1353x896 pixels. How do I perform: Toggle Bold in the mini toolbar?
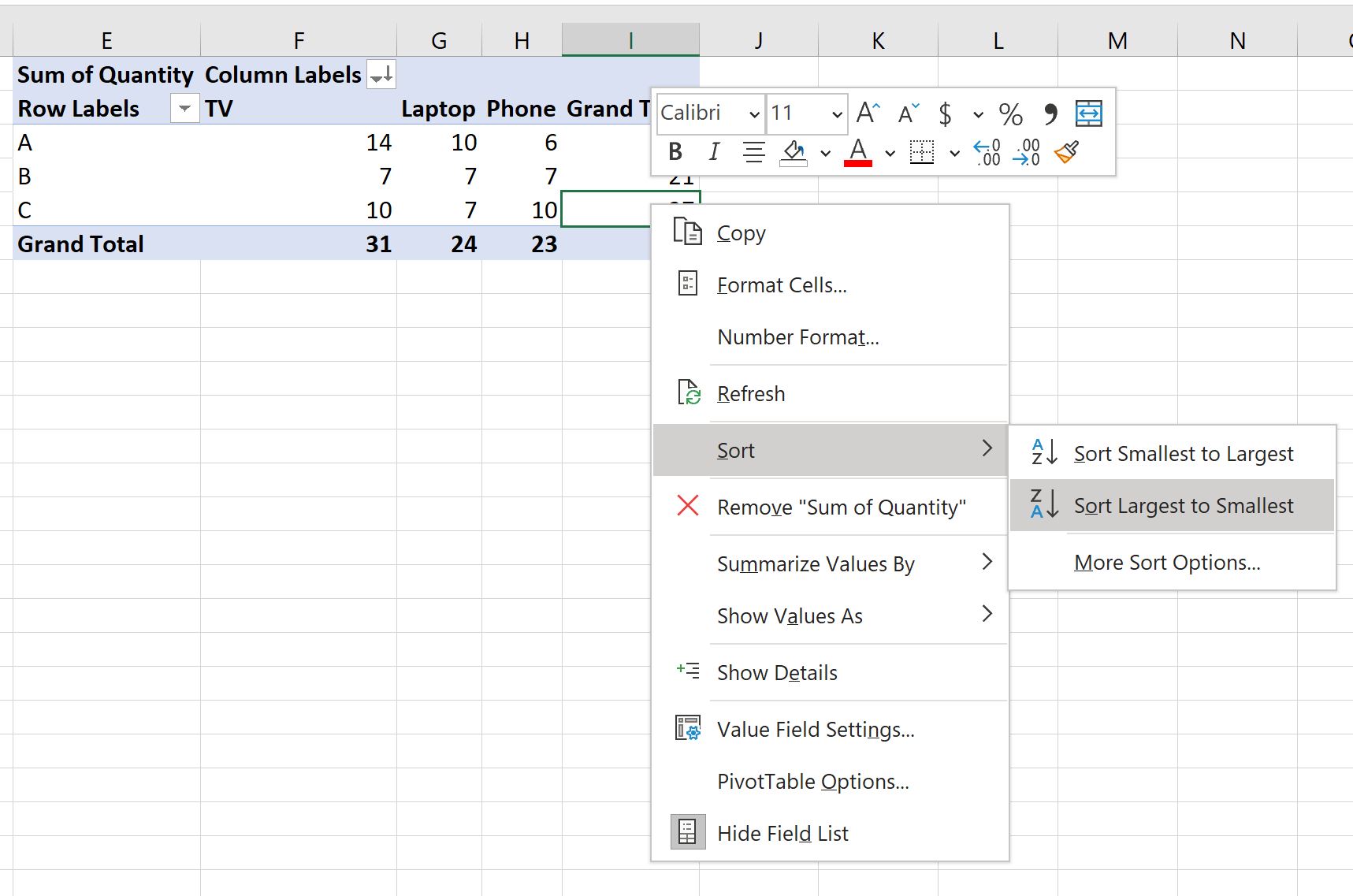point(675,151)
